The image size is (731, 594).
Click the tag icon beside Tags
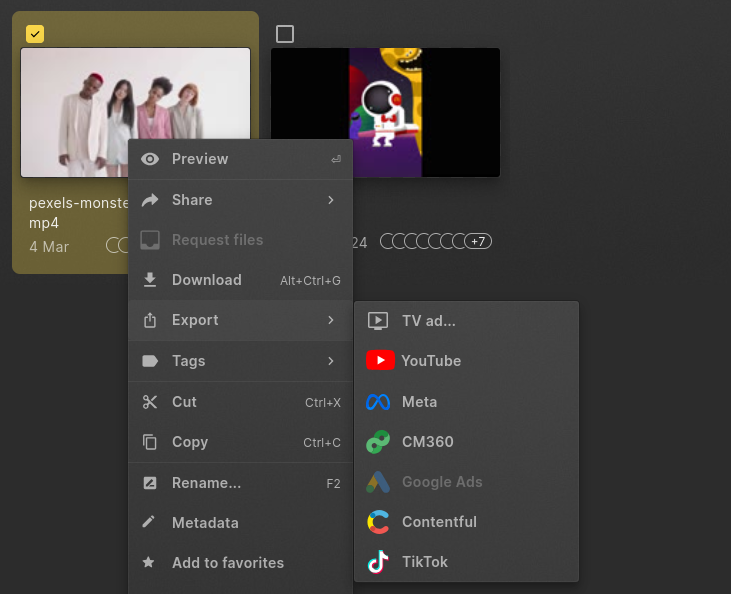pyautogui.click(x=150, y=361)
